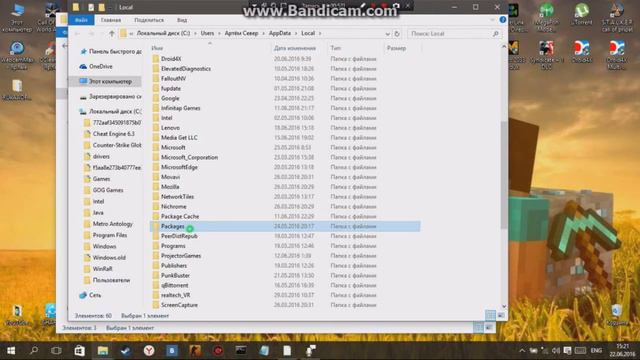The image size is (640, 360).
Task: Open the Steam taskbar icon
Action: point(125,350)
